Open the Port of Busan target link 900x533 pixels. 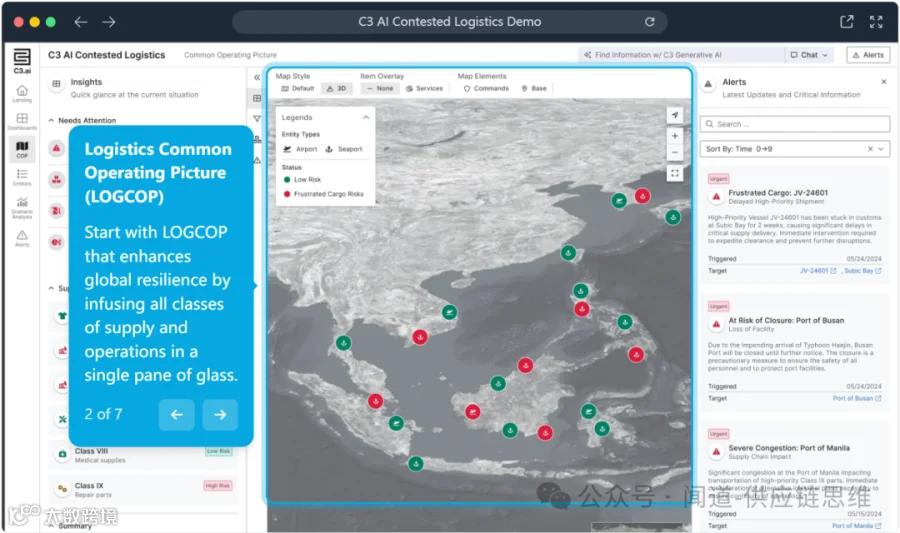tap(857, 398)
